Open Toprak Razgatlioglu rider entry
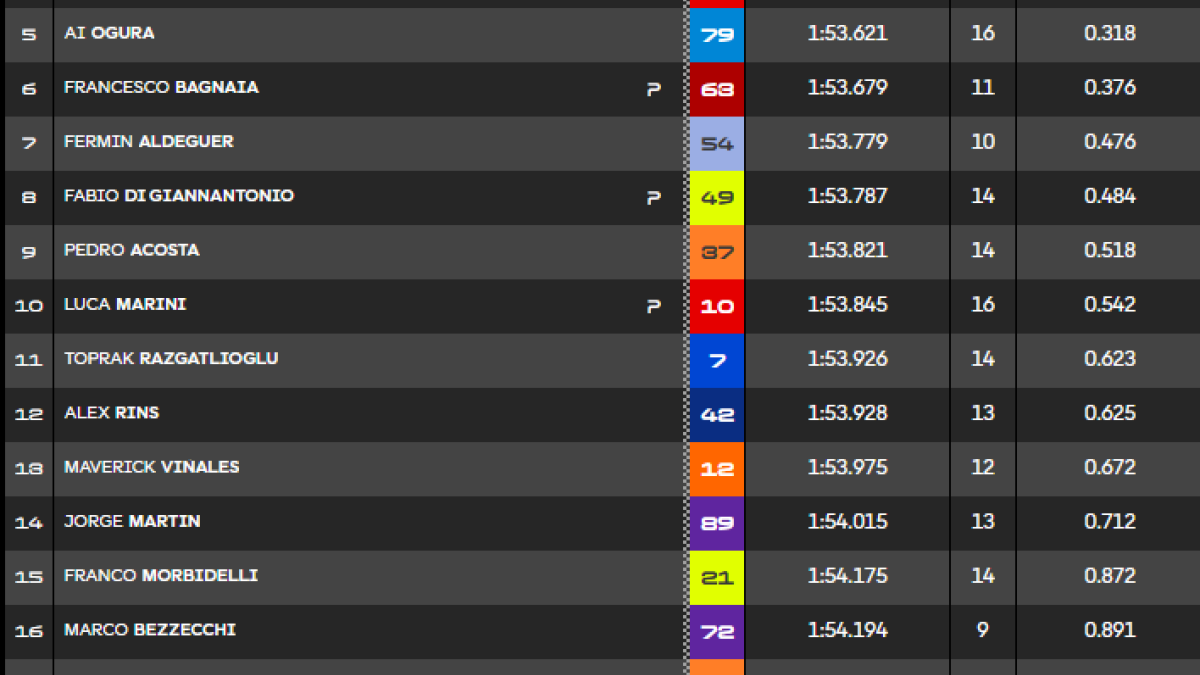The height and width of the screenshot is (675, 1200). click(171, 358)
